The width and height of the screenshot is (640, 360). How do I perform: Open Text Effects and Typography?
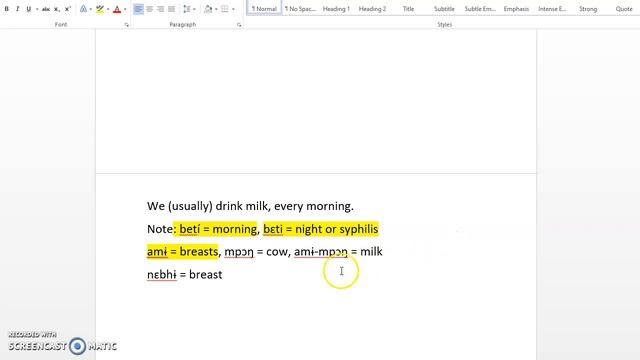click(x=83, y=9)
